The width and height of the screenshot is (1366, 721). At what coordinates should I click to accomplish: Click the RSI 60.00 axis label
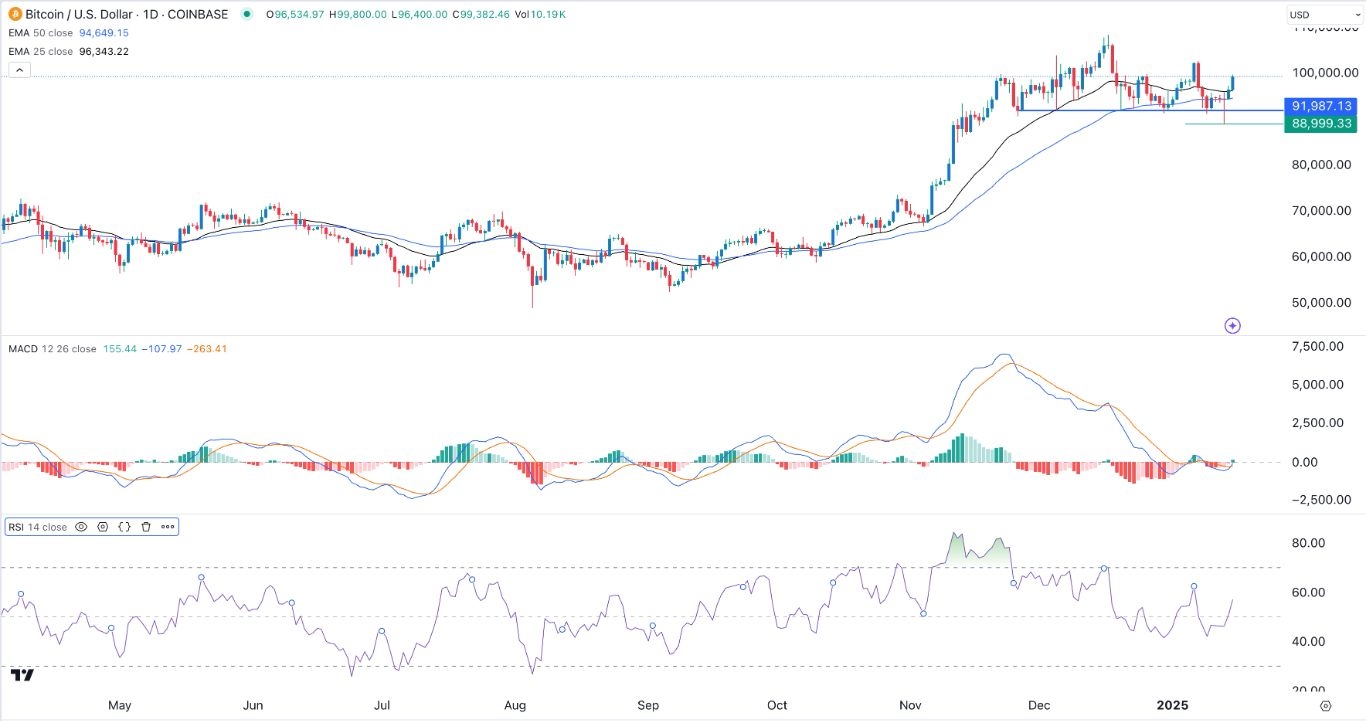[1309, 592]
